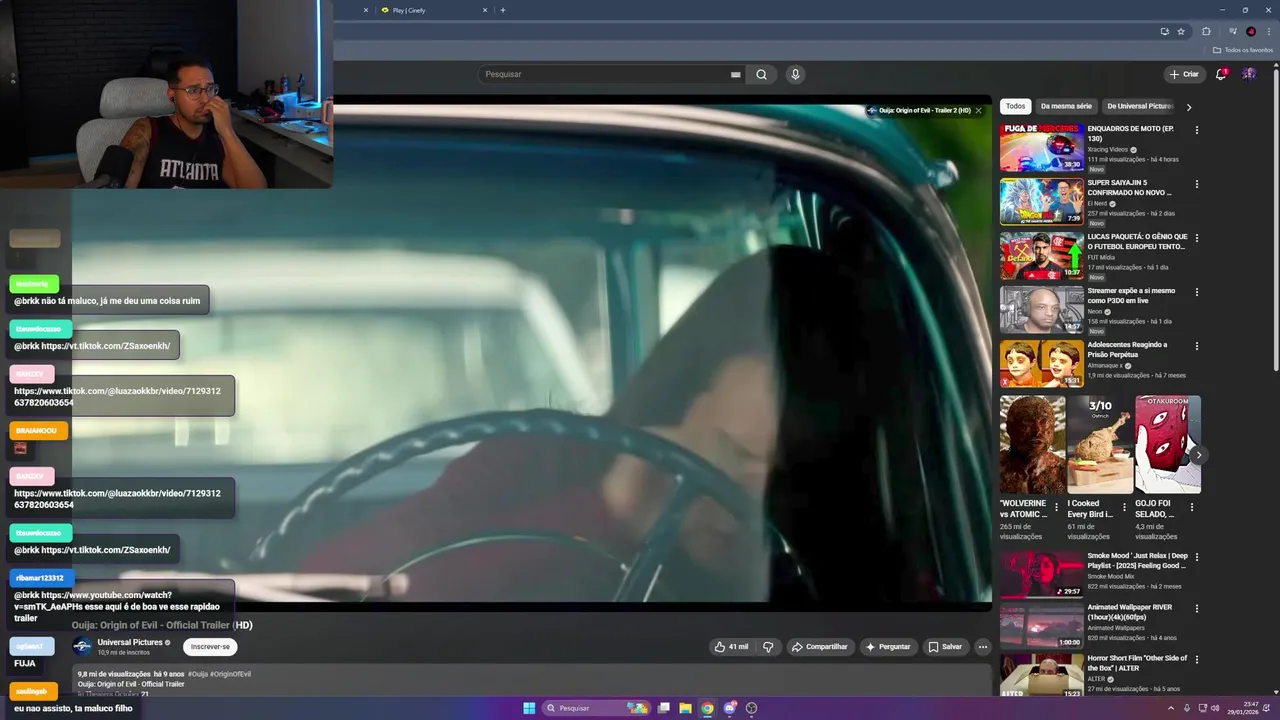Click the Salvar save button
1280x720 pixels.
pos(944,647)
